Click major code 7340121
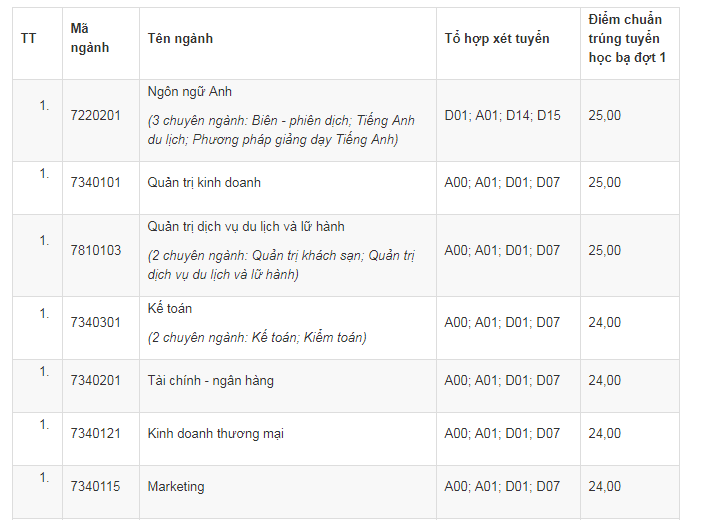Viewport: 711px width, 520px height. [95, 434]
